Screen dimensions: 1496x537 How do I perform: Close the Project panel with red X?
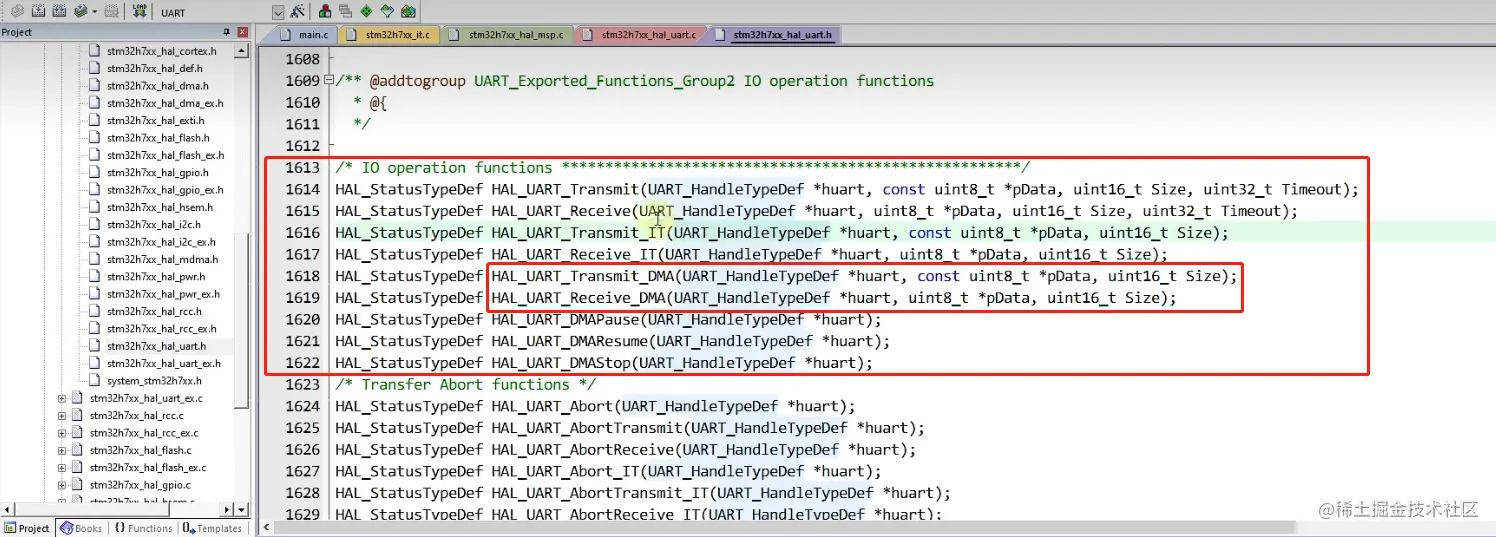tap(242, 32)
